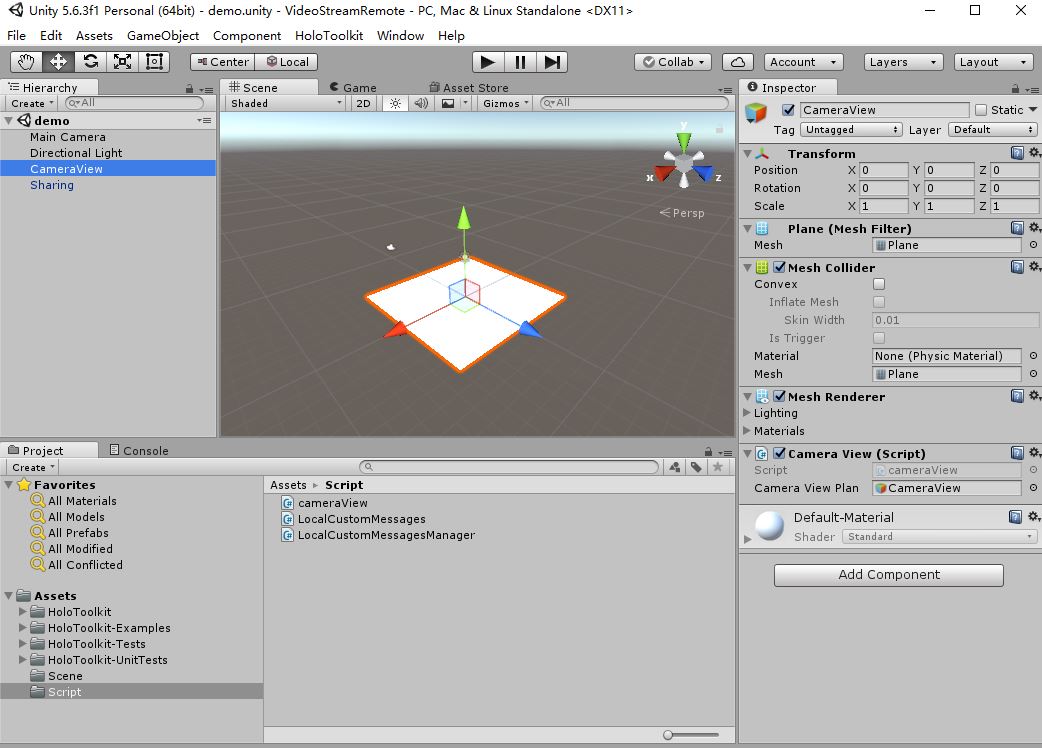Viewport: 1042px width, 748px height.
Task: Open the Layout dropdown
Action: click(993, 62)
